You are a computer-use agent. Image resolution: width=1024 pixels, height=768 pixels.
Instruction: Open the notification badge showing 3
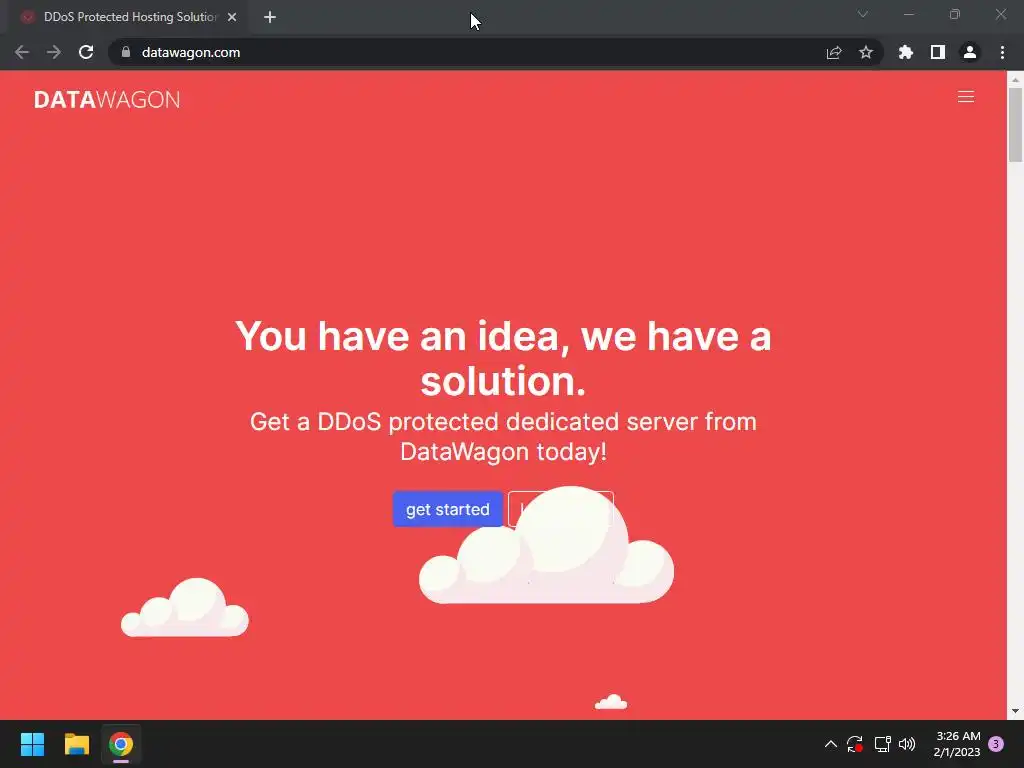(996, 744)
